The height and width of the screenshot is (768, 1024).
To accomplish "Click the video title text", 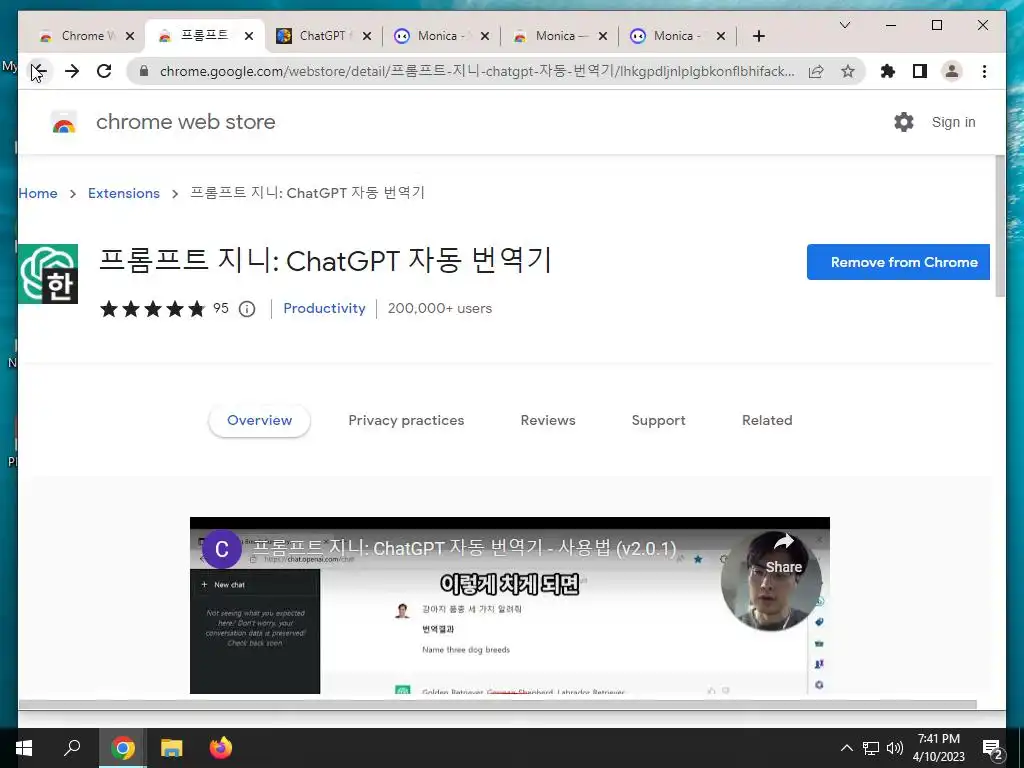I will (464, 548).
